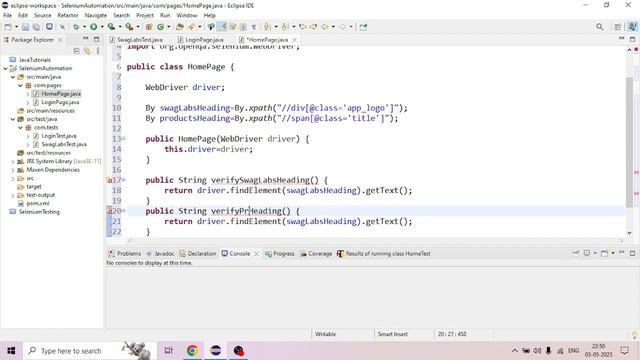Image resolution: width=640 pixels, height=360 pixels.
Task: Open the Navigate menu
Action: click(96, 15)
